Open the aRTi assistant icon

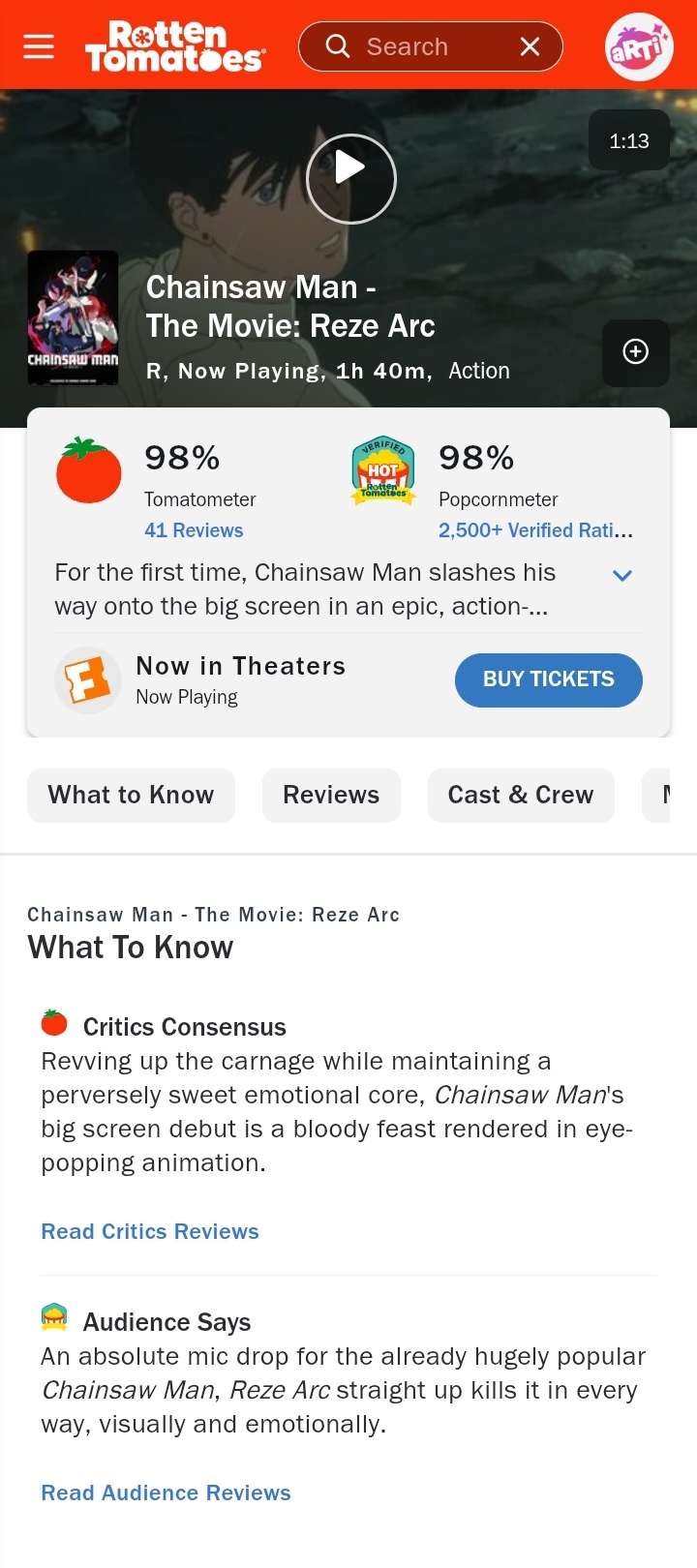point(638,46)
